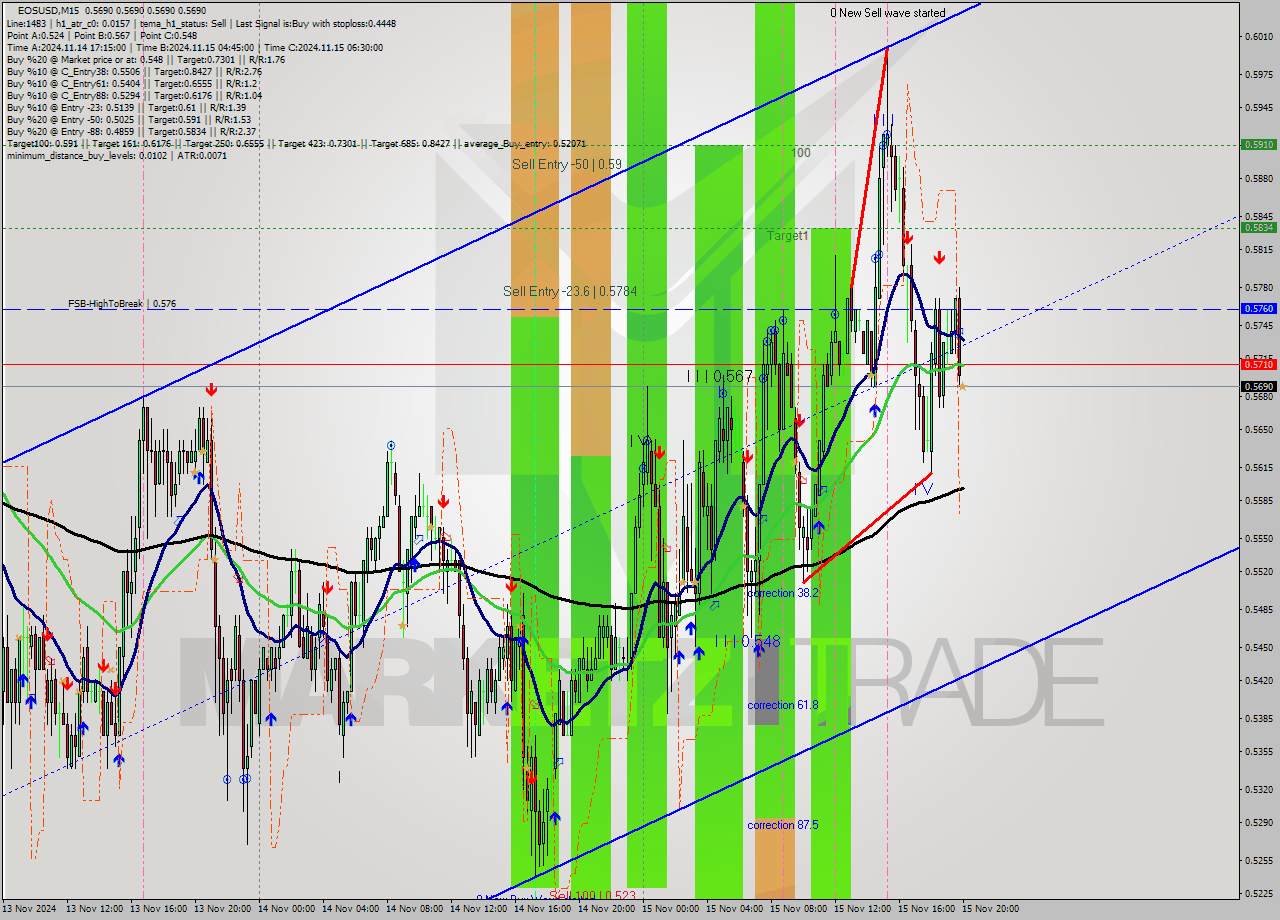Click the 0.5225 price axis value
The width and height of the screenshot is (1280, 920).
[1259, 894]
